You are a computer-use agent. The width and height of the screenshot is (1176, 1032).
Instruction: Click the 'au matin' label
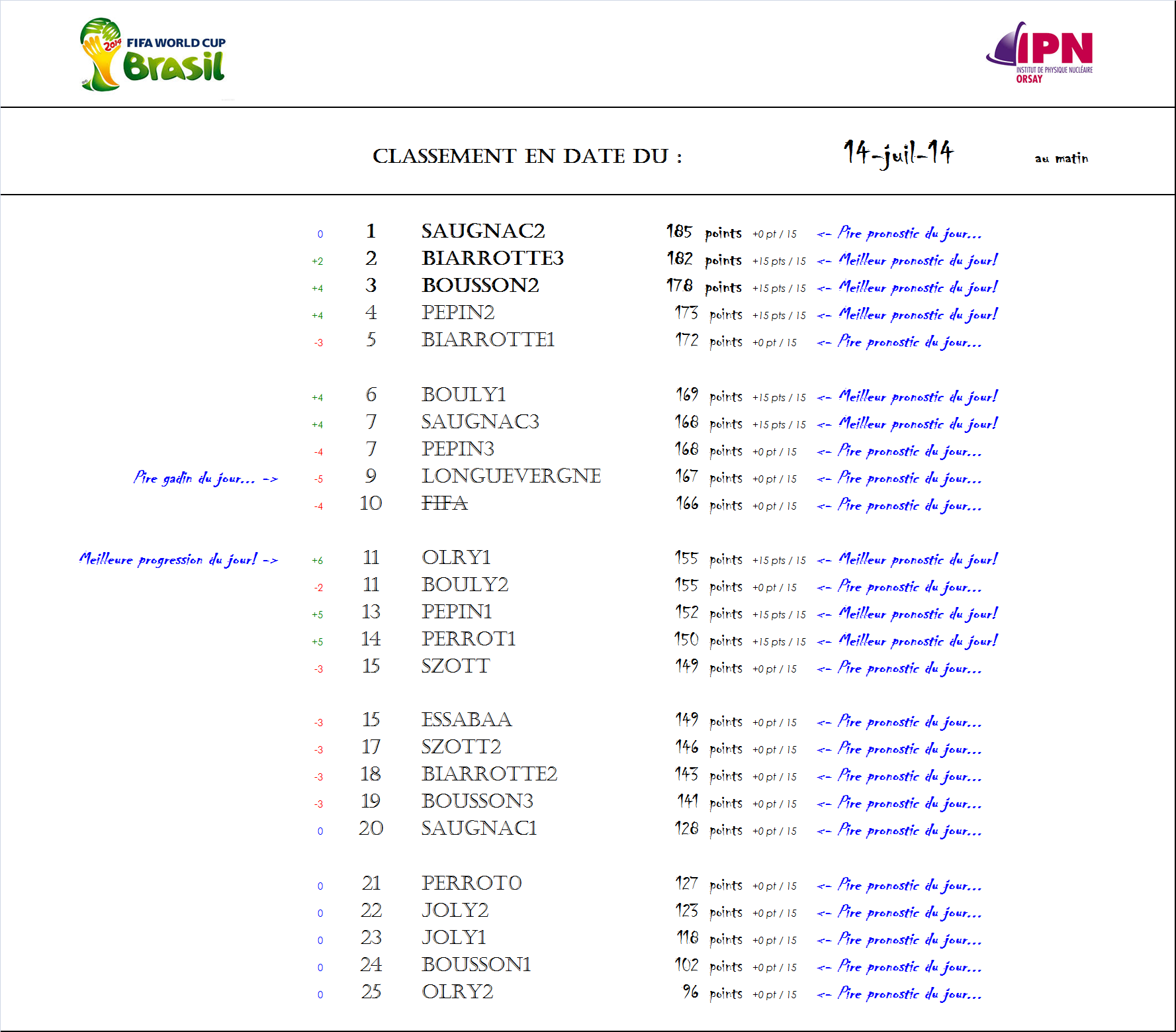click(1062, 158)
